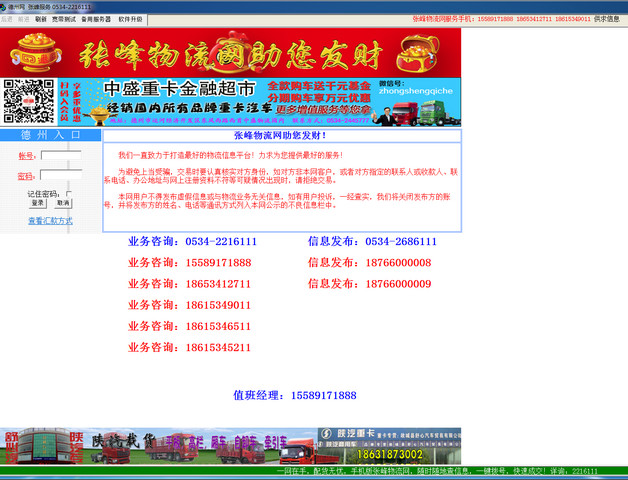Toggle the 记住密码 checkbox
This screenshot has width=628, height=480.
pyautogui.click(x=68, y=193)
